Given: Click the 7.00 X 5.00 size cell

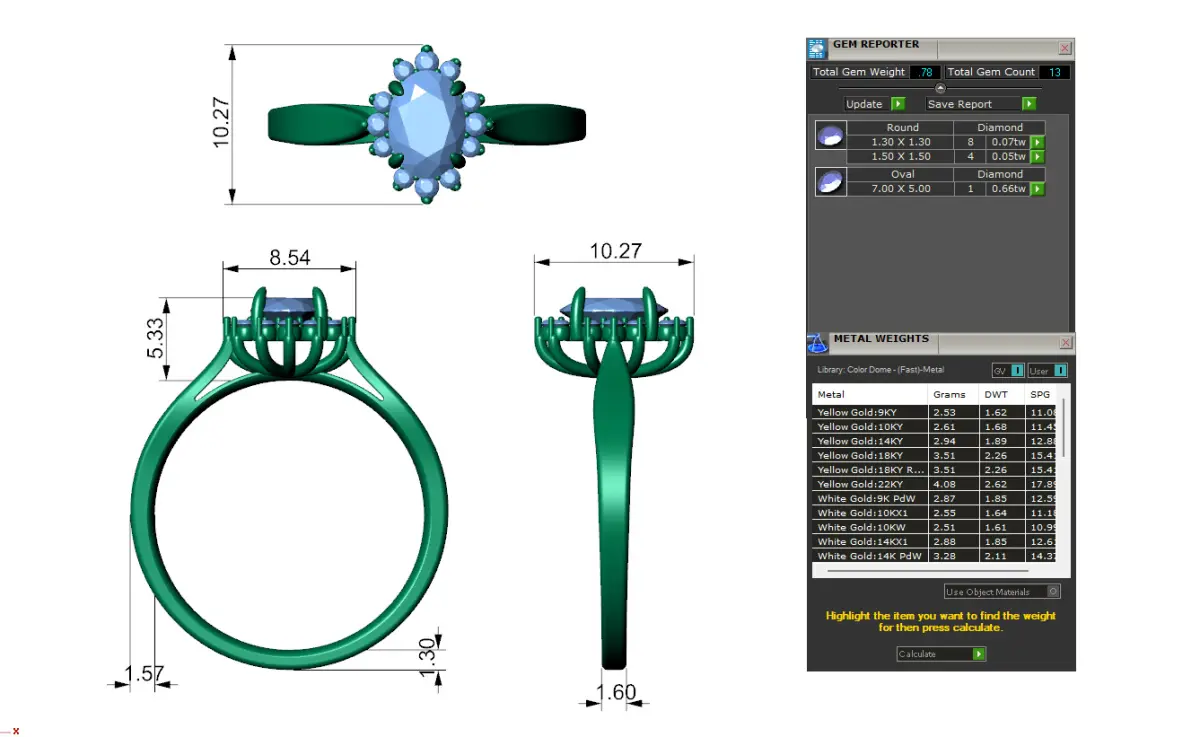Looking at the screenshot, I should (x=900, y=188).
